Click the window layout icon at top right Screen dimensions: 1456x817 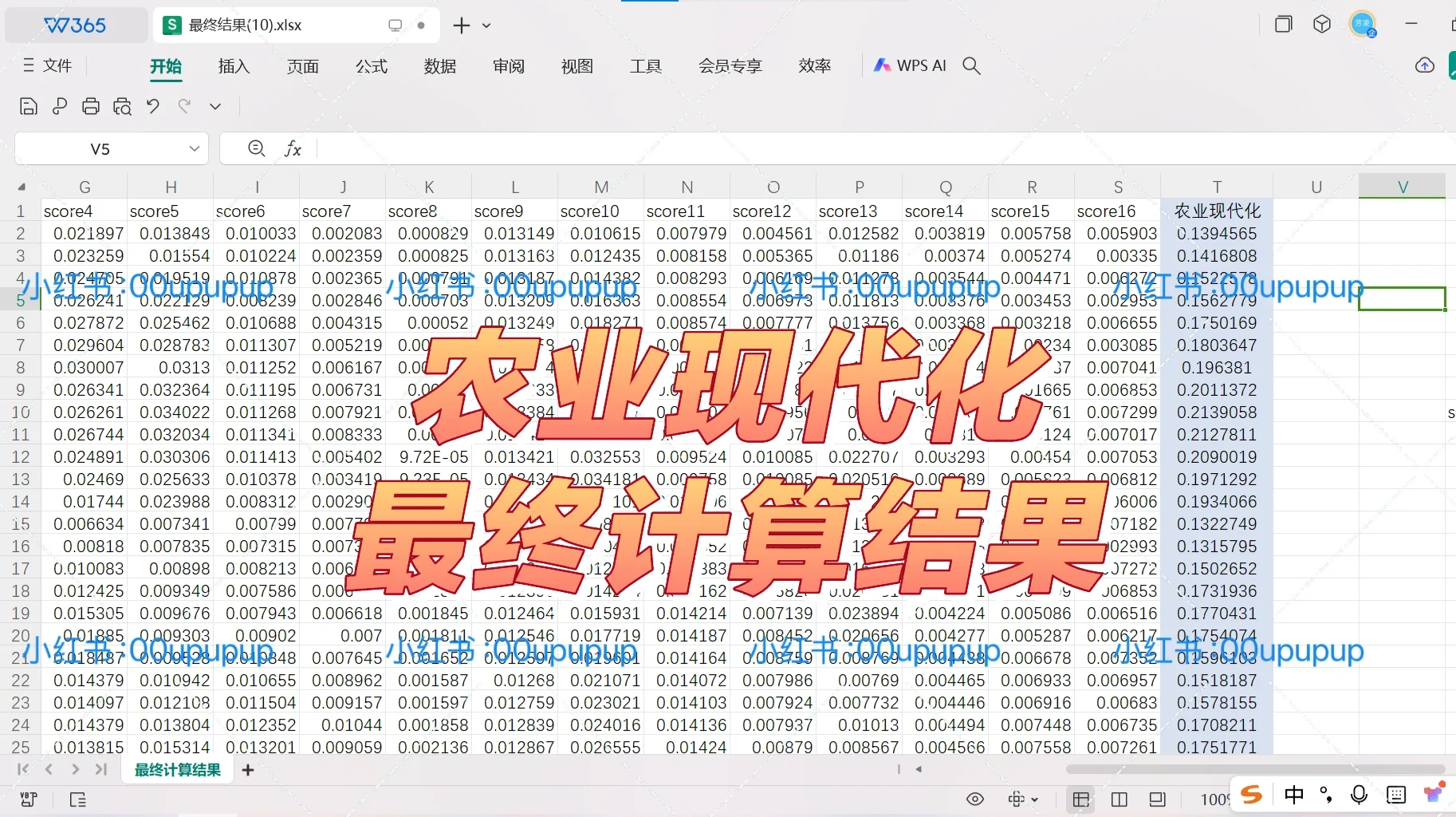click(1283, 24)
